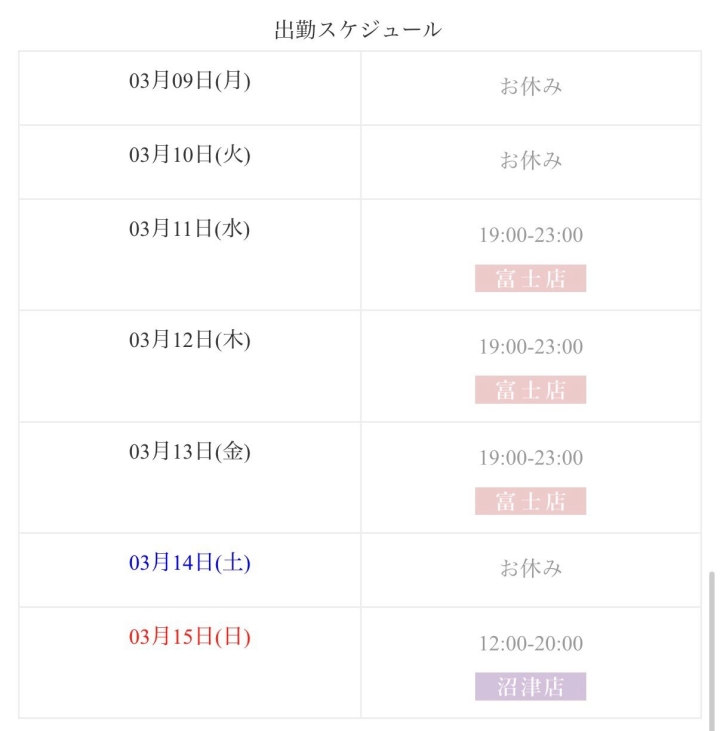
Task: Open the 富士店 badge for 03月13日
Action: click(x=531, y=501)
